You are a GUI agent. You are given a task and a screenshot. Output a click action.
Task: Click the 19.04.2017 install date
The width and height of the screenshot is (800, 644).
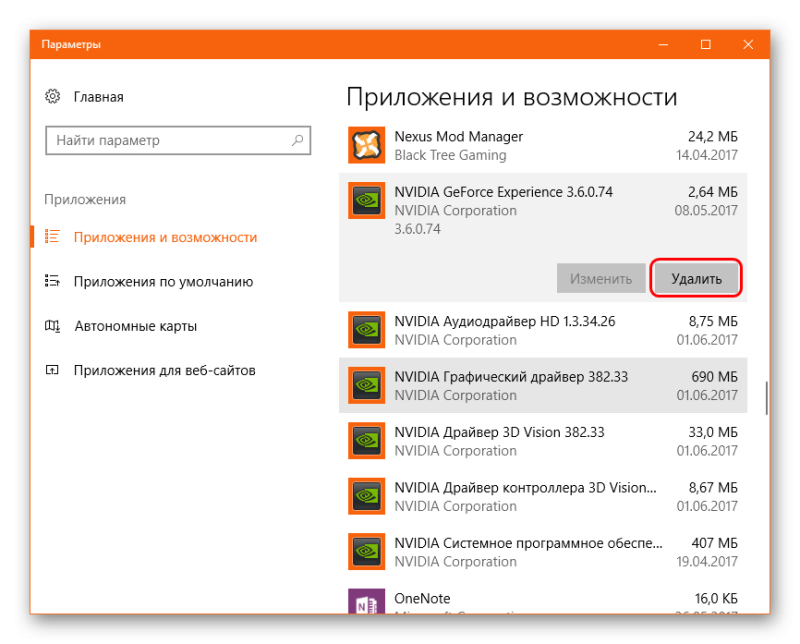click(707, 561)
